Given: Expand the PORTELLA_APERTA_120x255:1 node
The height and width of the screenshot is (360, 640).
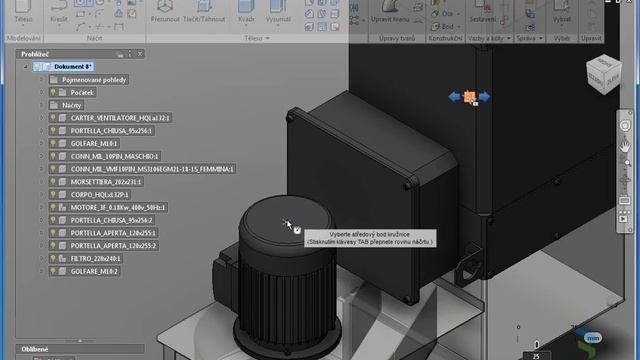Looking at the screenshot, I should (x=41, y=233).
